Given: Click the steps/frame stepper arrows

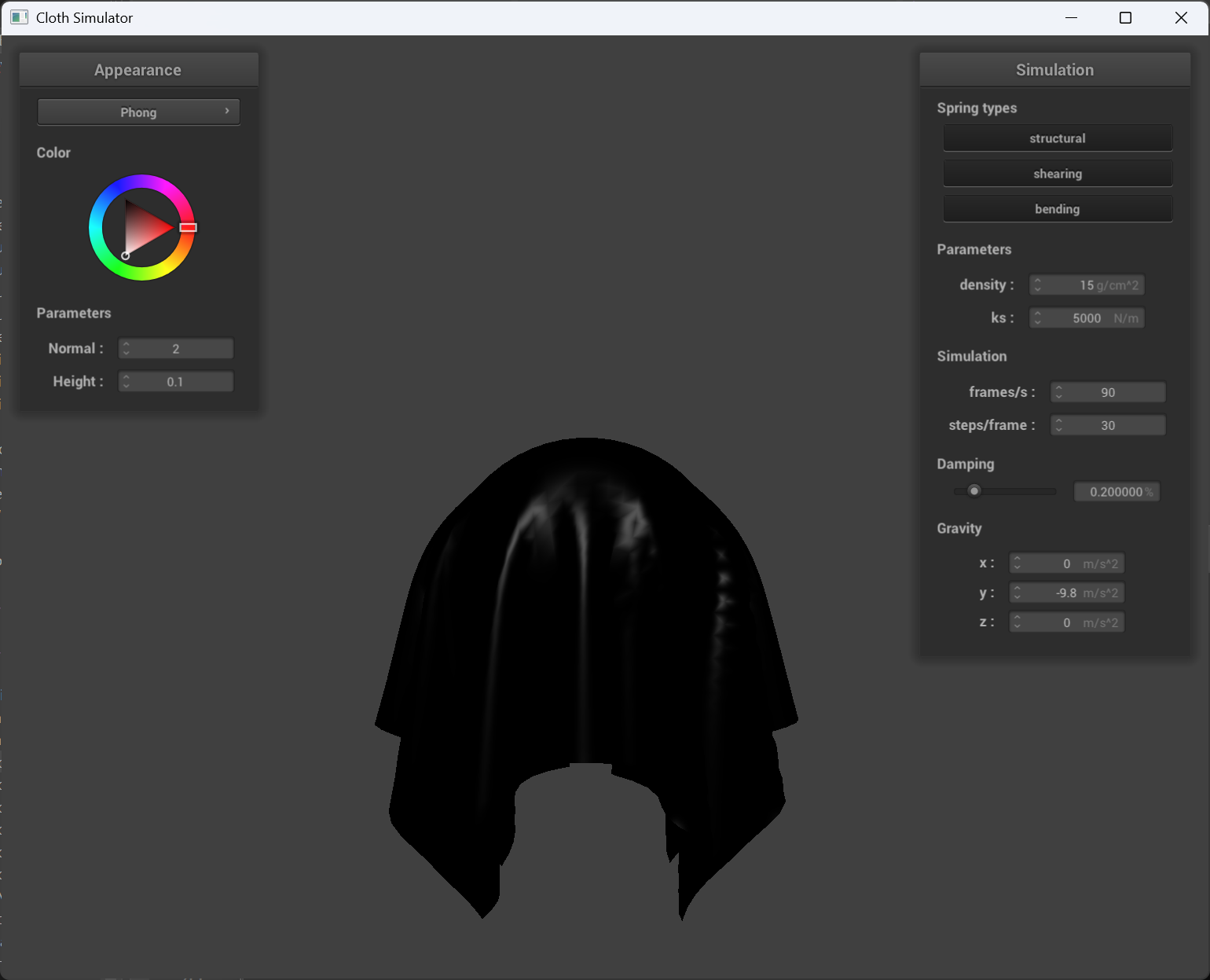Looking at the screenshot, I should click(1059, 425).
